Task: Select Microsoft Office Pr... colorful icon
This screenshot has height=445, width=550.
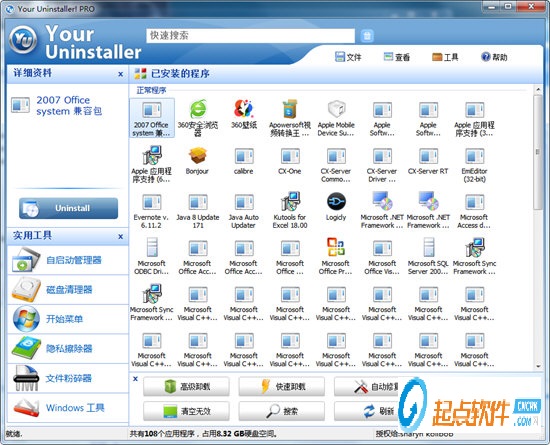Action: [x=336, y=248]
